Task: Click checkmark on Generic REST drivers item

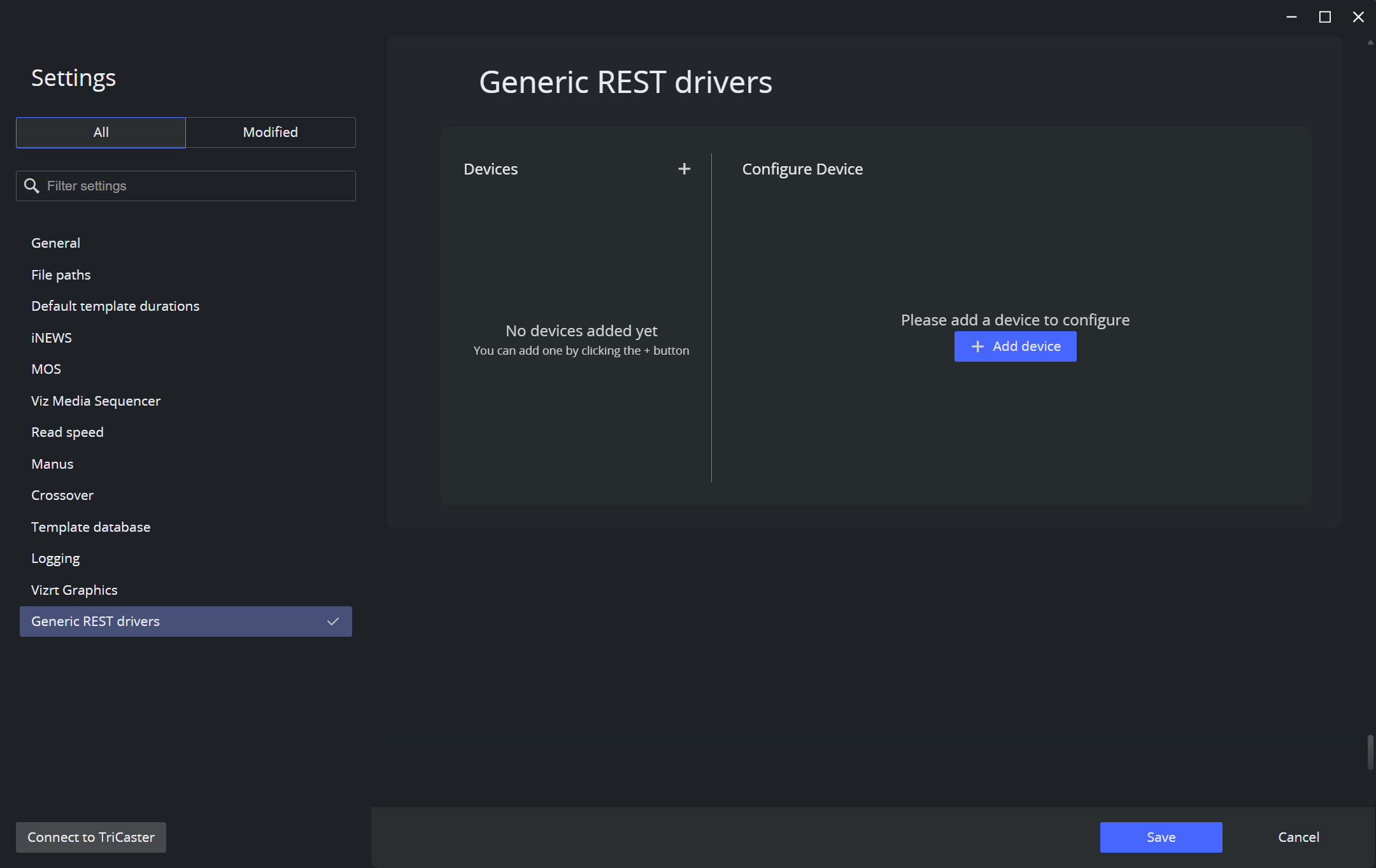Action: pyautogui.click(x=332, y=622)
